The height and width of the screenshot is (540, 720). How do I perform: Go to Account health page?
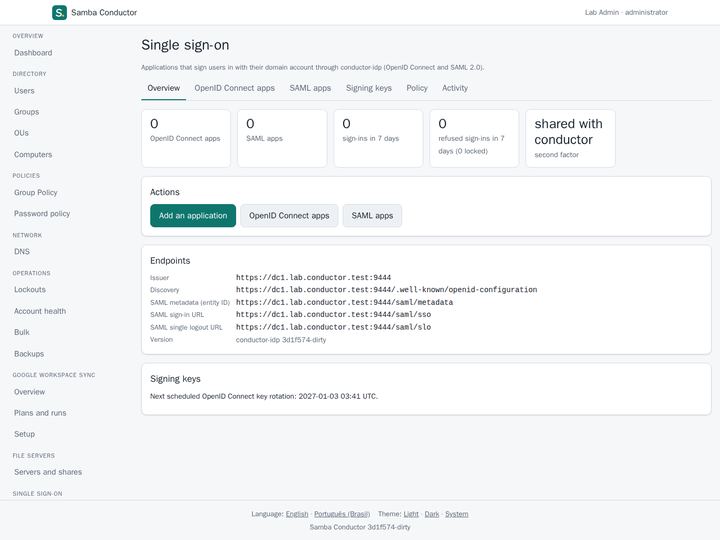(x=40, y=311)
